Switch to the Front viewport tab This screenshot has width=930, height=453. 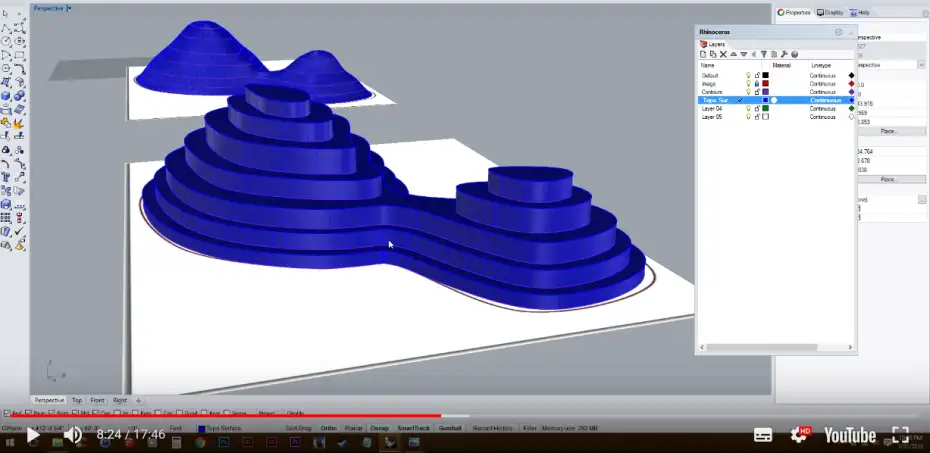coord(97,400)
